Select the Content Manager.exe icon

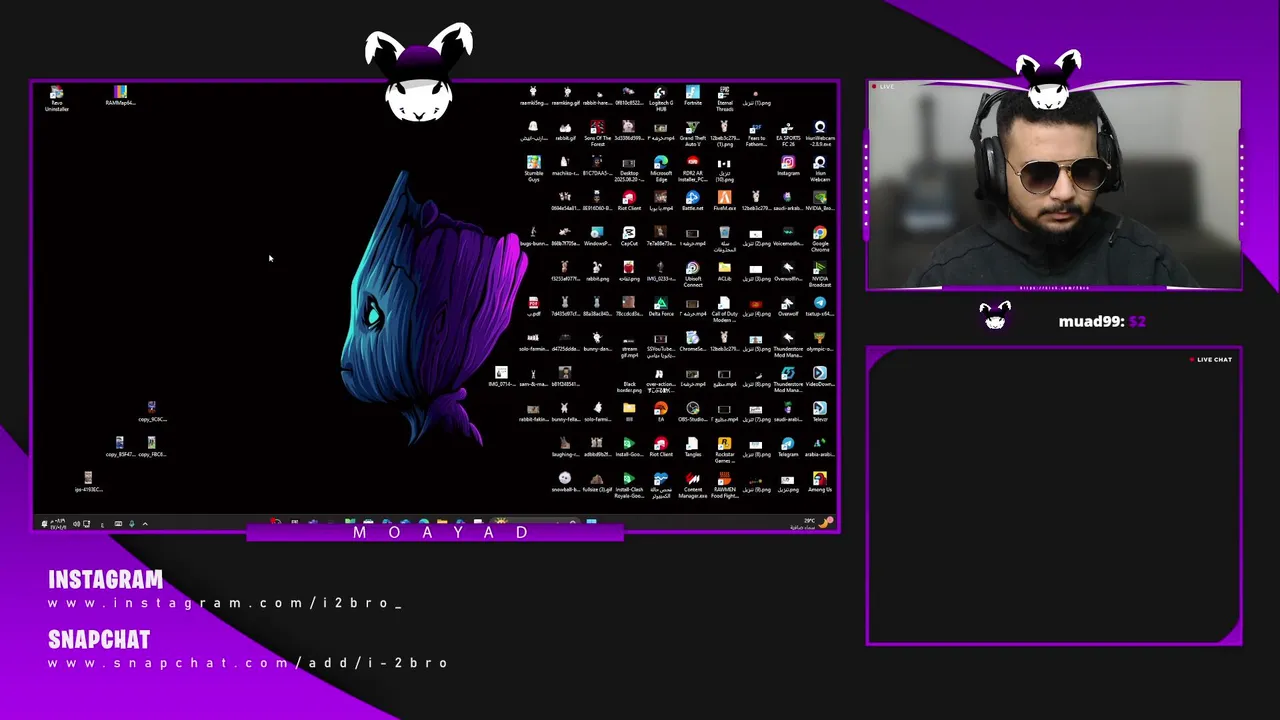coord(693,484)
